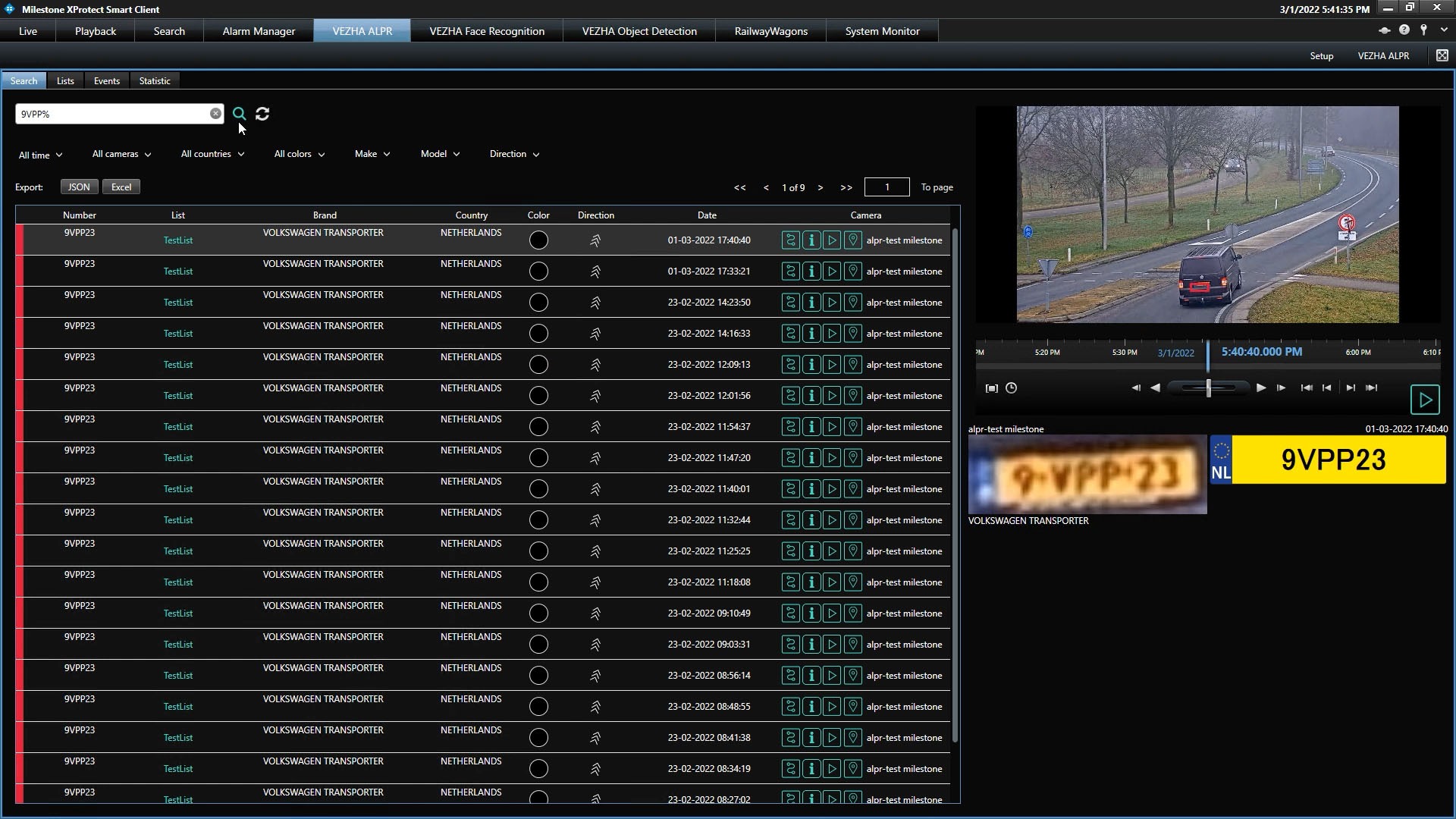Screen dimensions: 1456x819
Task: Play video in reverse
Action: 1155,388
